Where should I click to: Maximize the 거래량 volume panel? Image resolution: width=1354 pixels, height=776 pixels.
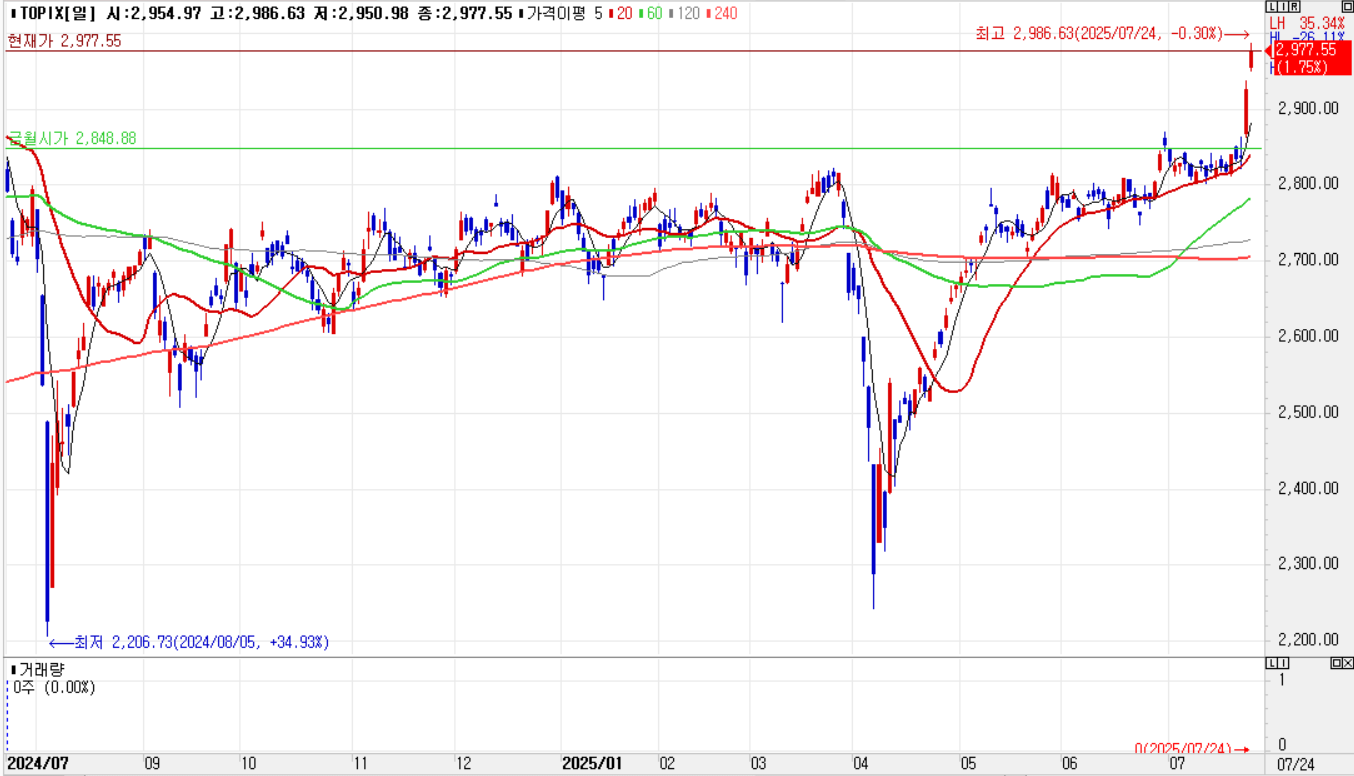pos(1336,663)
